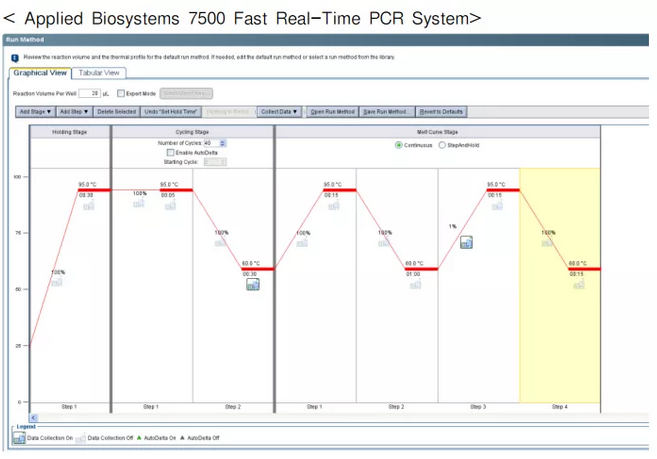Image resolution: width=657 pixels, height=459 pixels.
Task: Open the Add Stage dropdown
Action: [x=35, y=112]
